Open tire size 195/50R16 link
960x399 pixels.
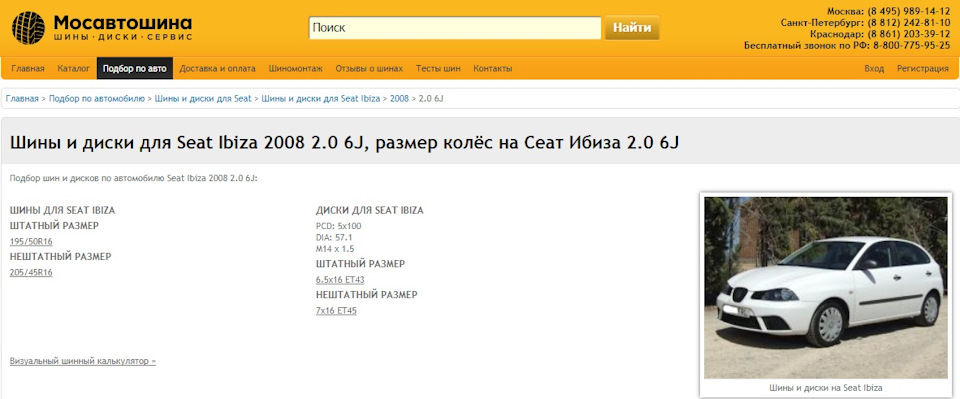tap(31, 242)
